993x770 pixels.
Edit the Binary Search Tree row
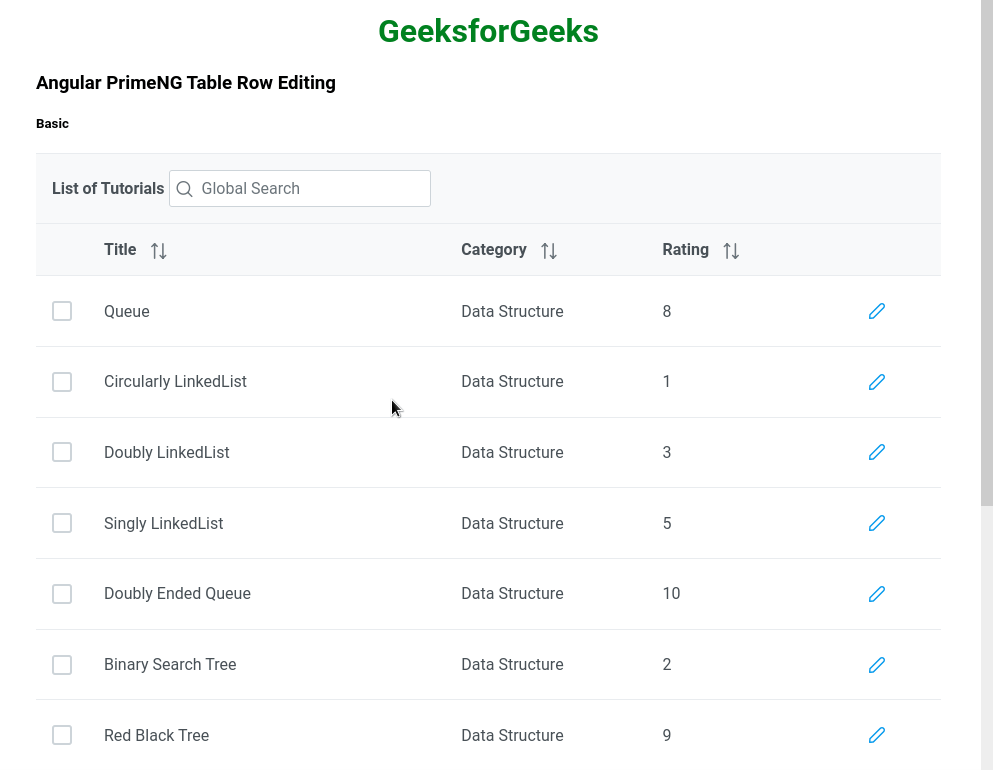[877, 665]
